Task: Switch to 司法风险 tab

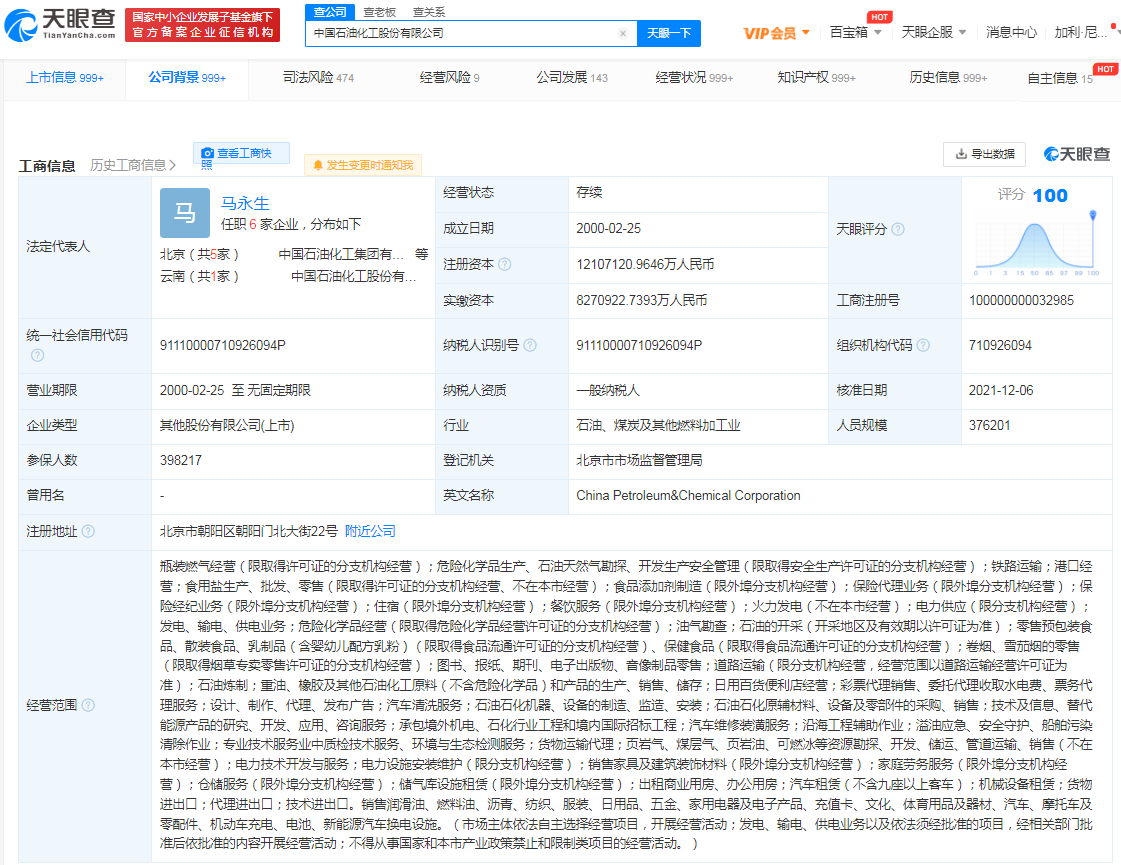Action: (x=318, y=78)
